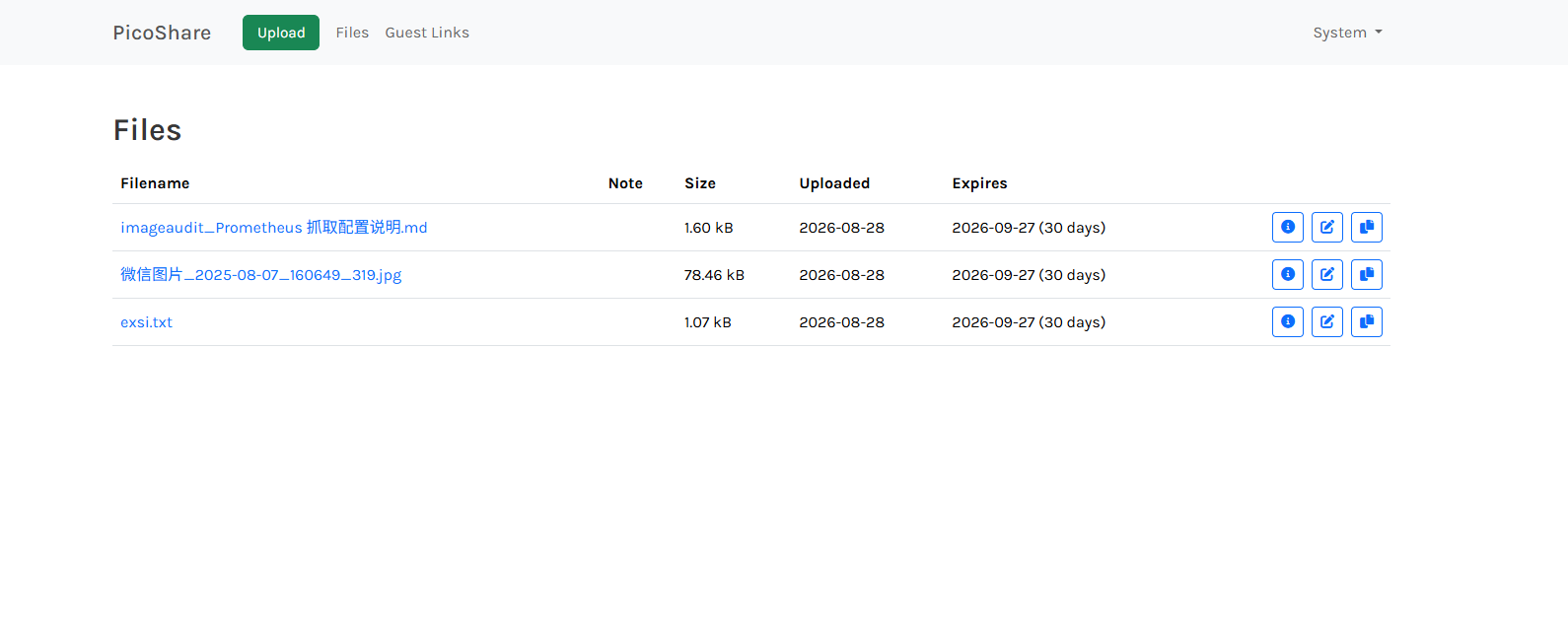
Task: Click the green Upload button
Action: tap(281, 33)
